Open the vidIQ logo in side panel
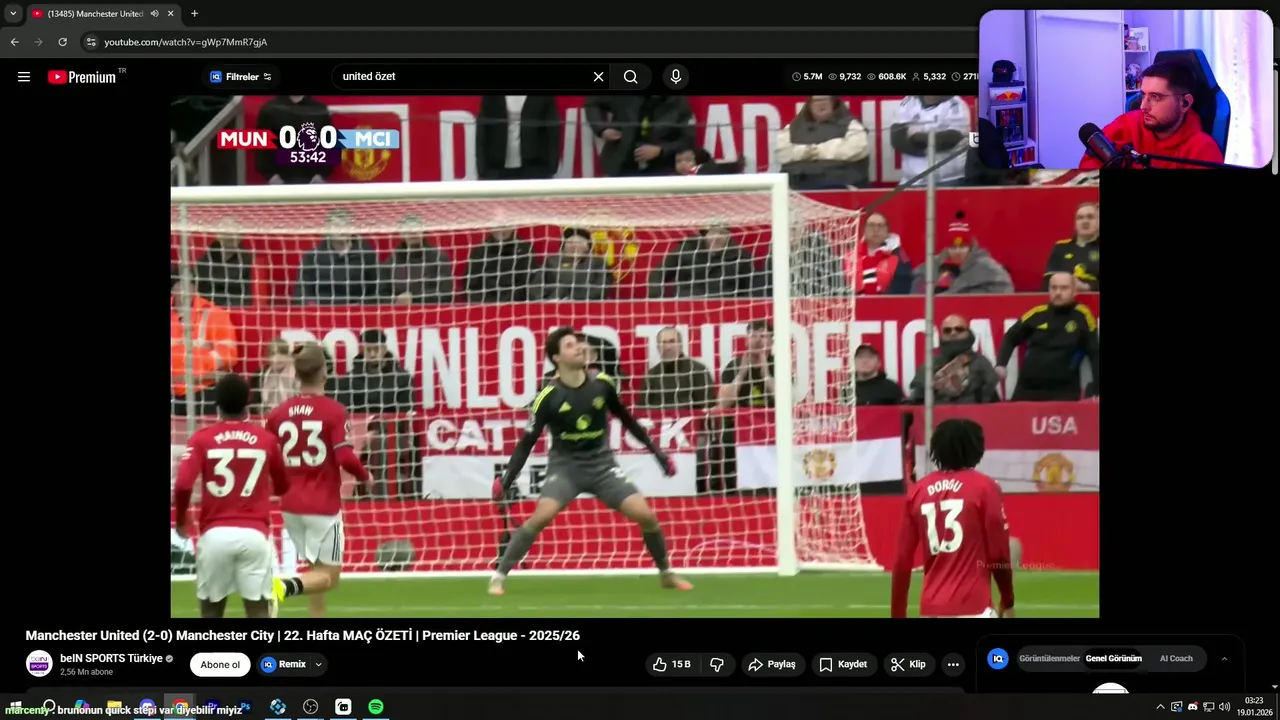1280x720 pixels. point(997,658)
